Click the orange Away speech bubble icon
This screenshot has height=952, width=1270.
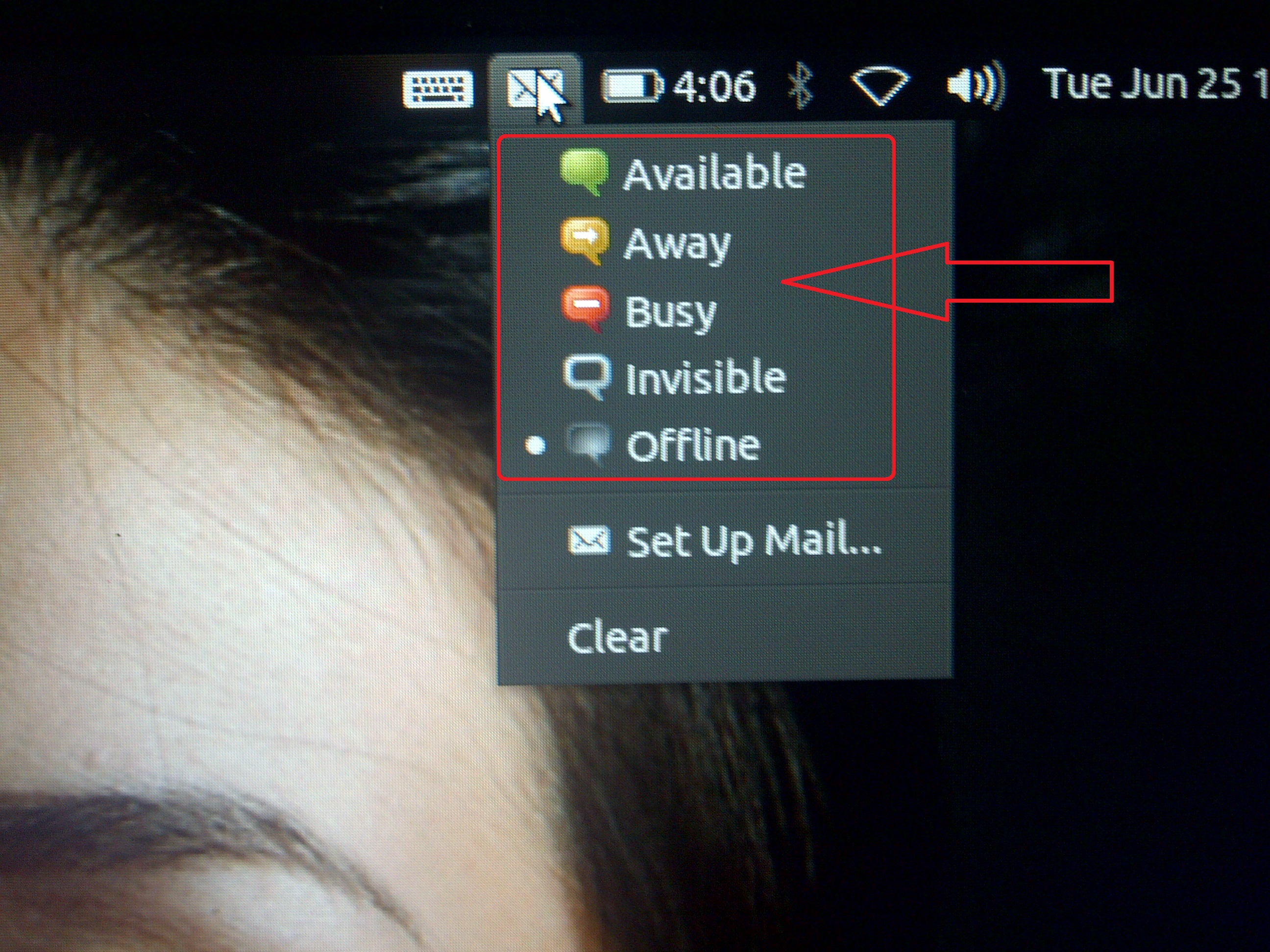tap(585, 241)
